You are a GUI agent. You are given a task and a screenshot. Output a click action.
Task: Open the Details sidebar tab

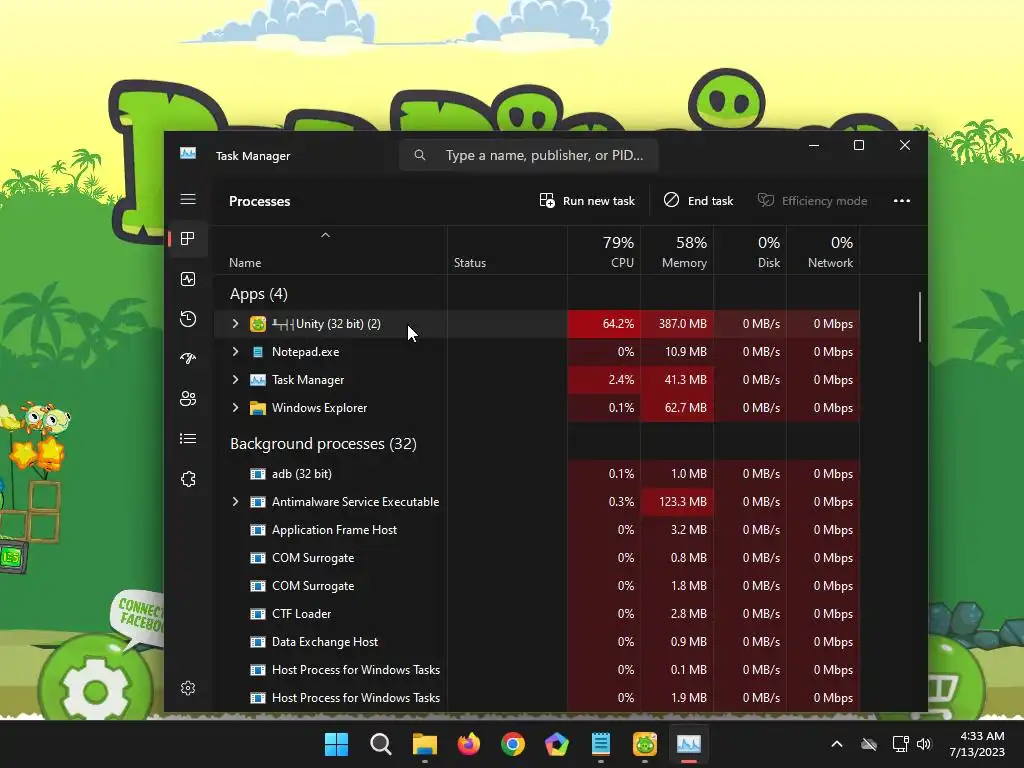(188, 439)
